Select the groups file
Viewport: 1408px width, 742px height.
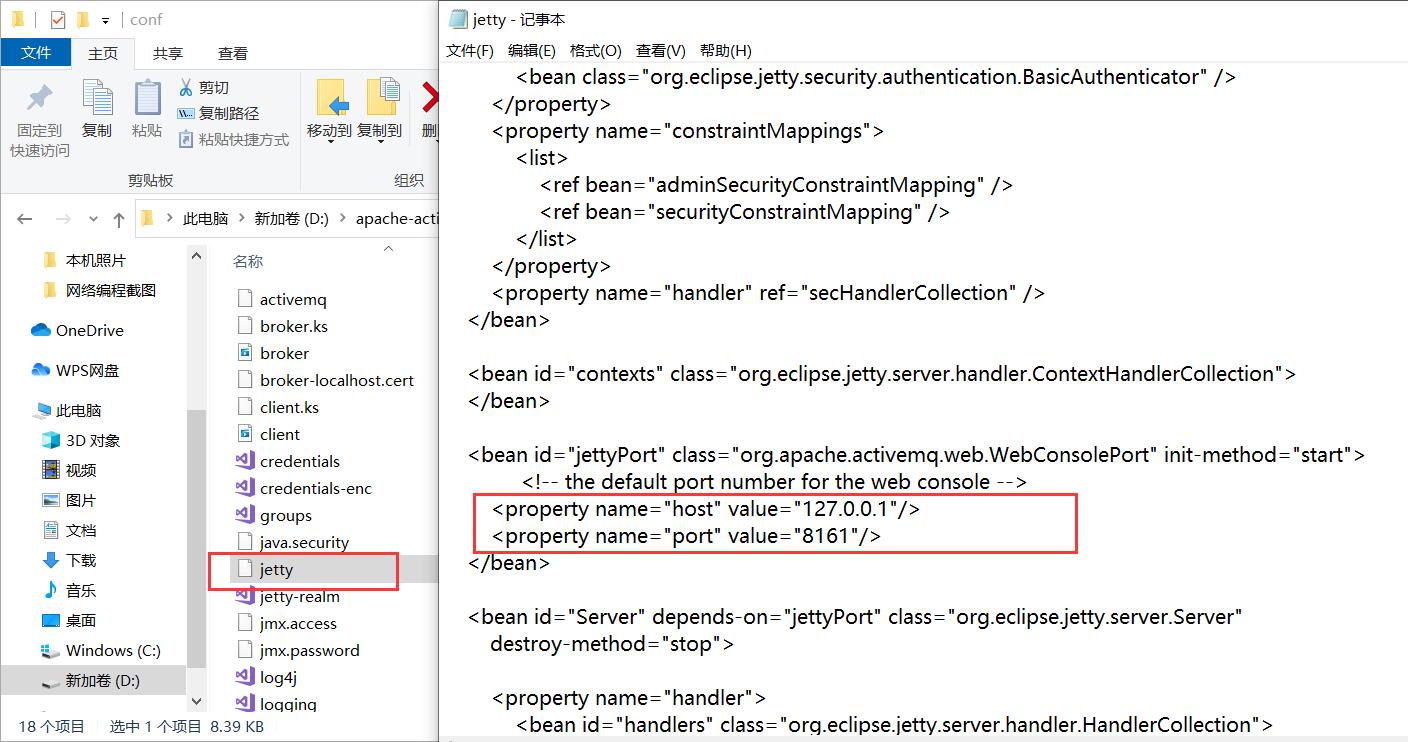pos(275,515)
